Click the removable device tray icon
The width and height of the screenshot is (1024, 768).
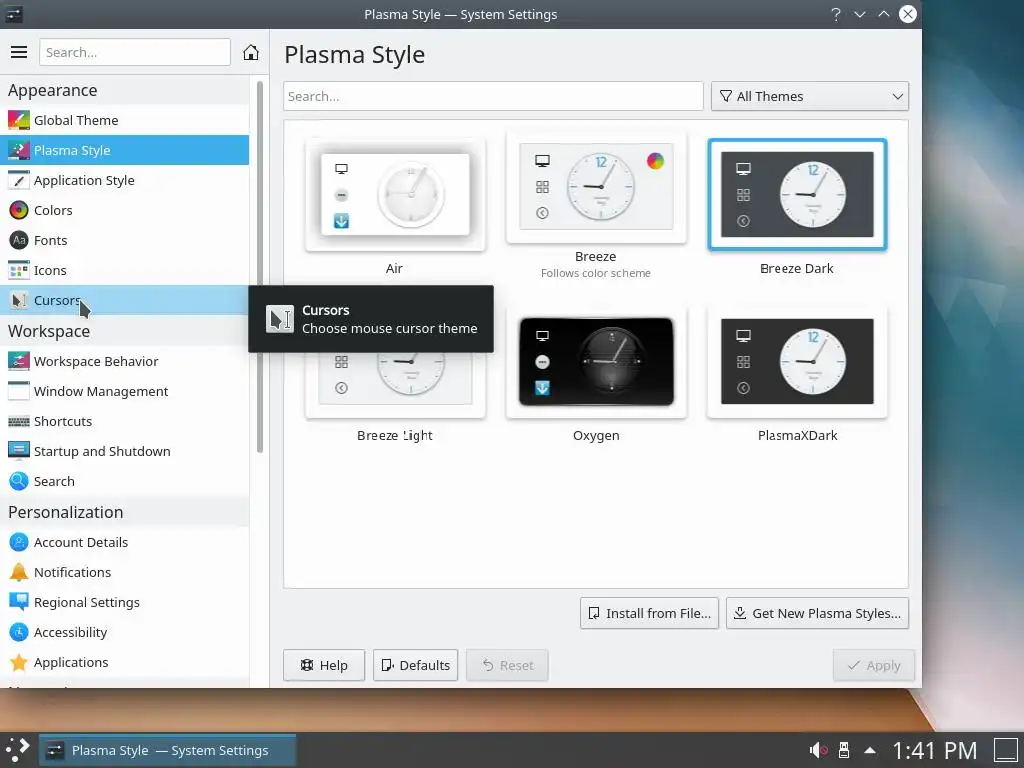(x=844, y=750)
